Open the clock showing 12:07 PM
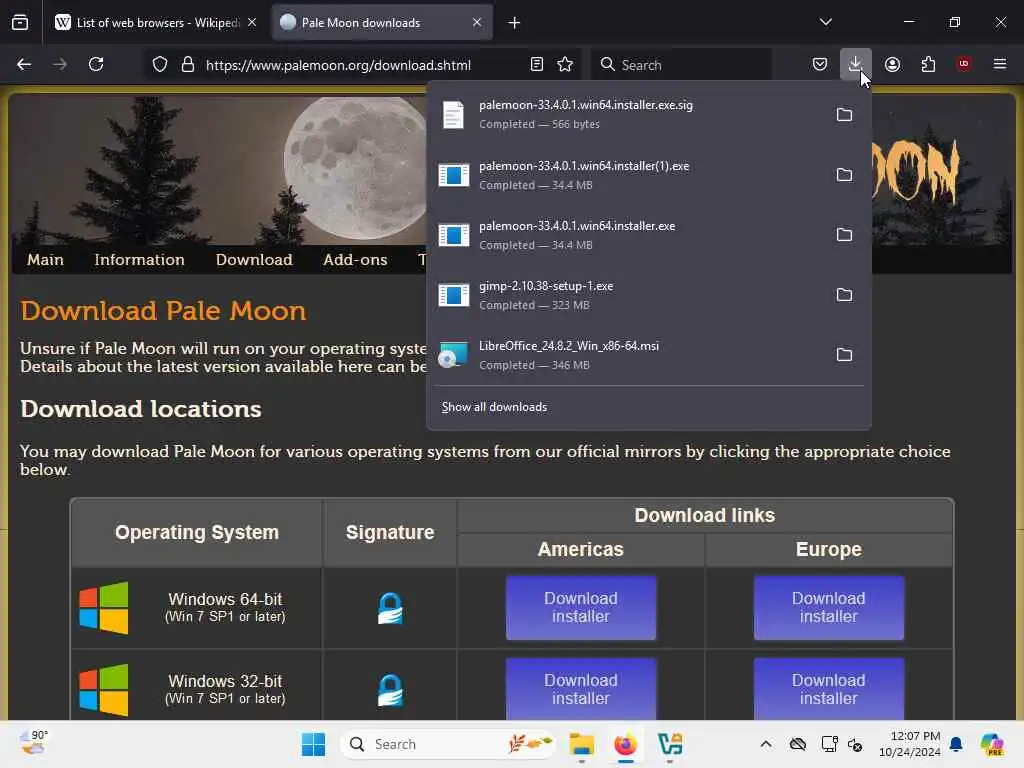1024x768 pixels. 909,744
